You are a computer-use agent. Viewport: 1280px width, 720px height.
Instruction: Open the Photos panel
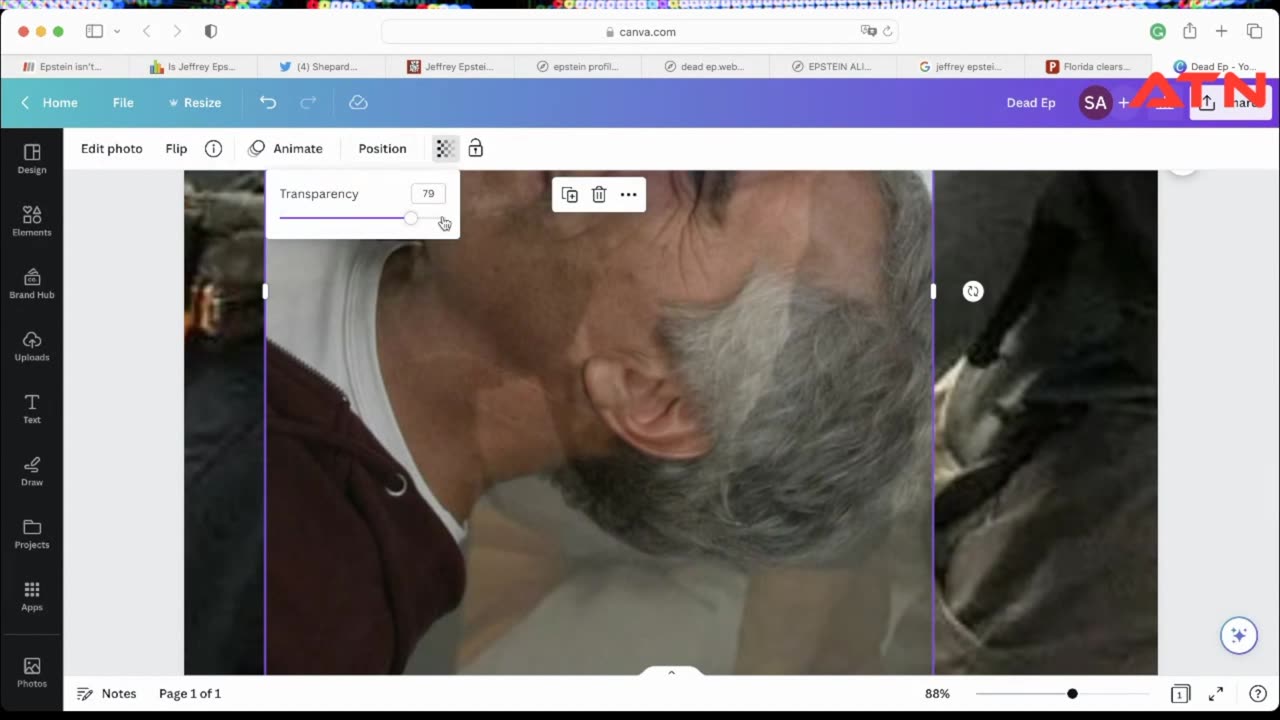click(32, 671)
